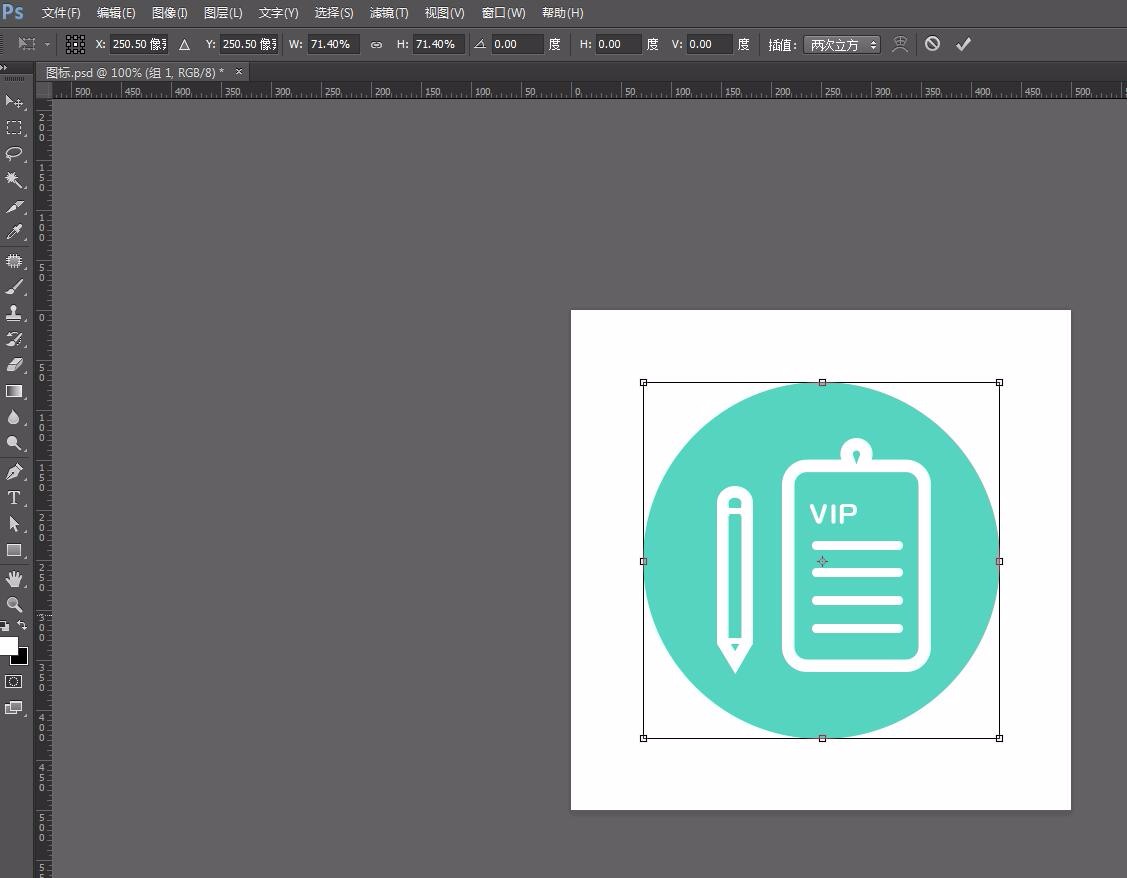Swap foreground and background colors
The image size is (1127, 878).
pos(22,625)
